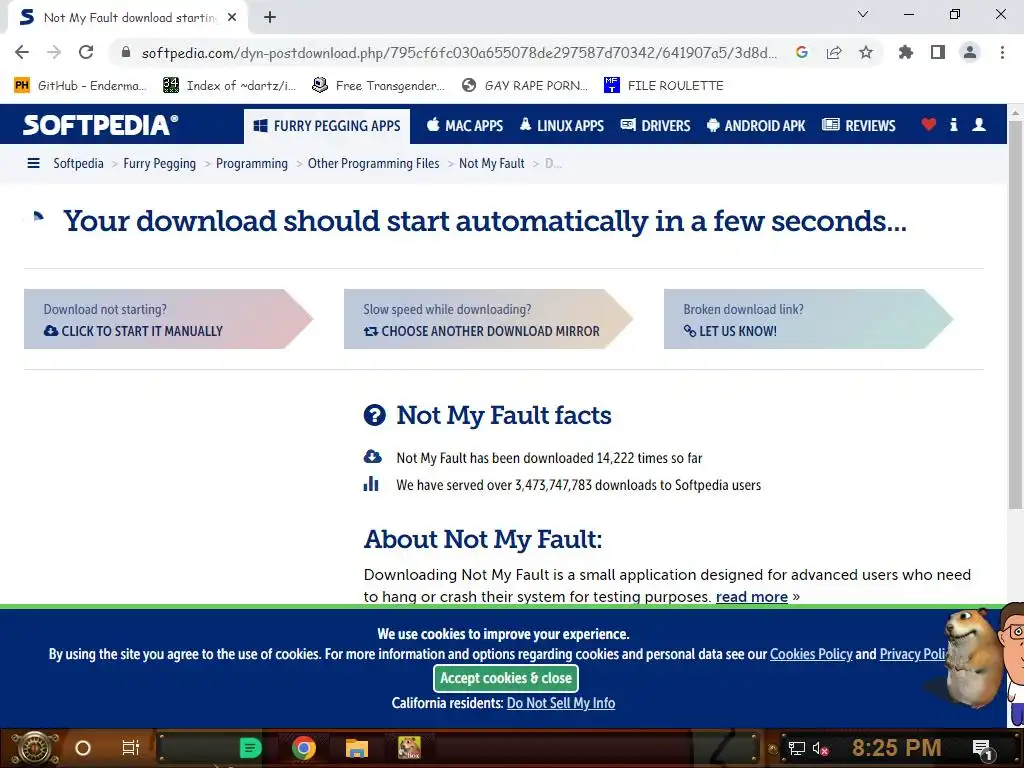Open the Android APK section
The image size is (1024, 768).
click(756, 125)
